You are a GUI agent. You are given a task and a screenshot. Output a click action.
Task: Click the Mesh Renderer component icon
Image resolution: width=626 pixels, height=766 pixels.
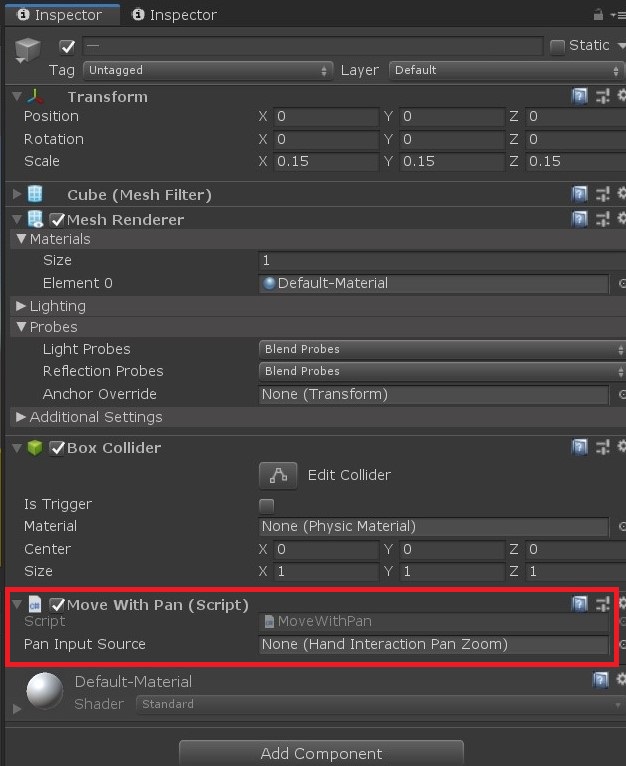tap(35, 219)
